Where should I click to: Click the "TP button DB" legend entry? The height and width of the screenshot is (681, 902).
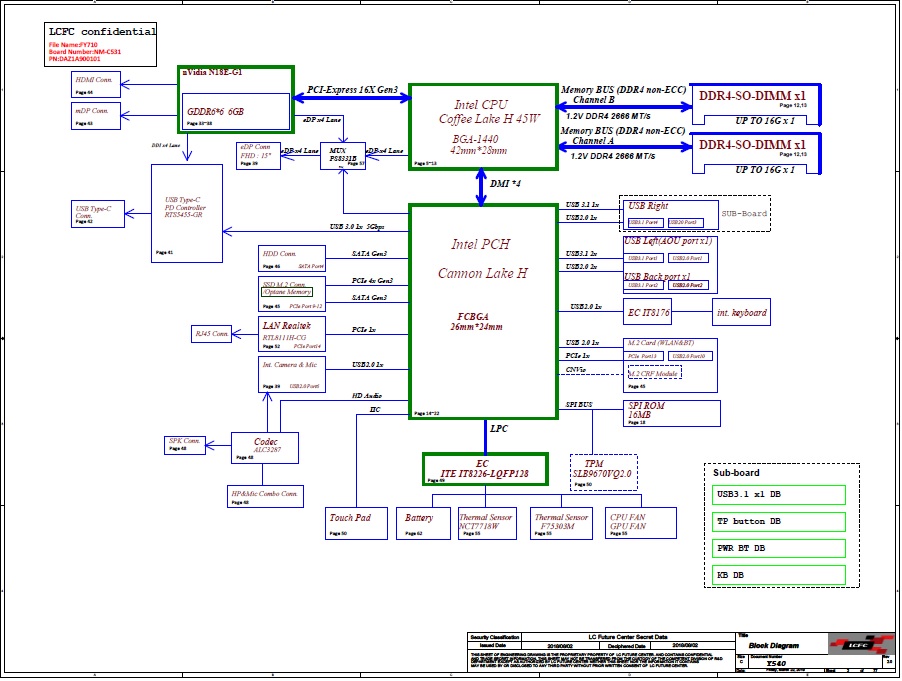point(778,522)
